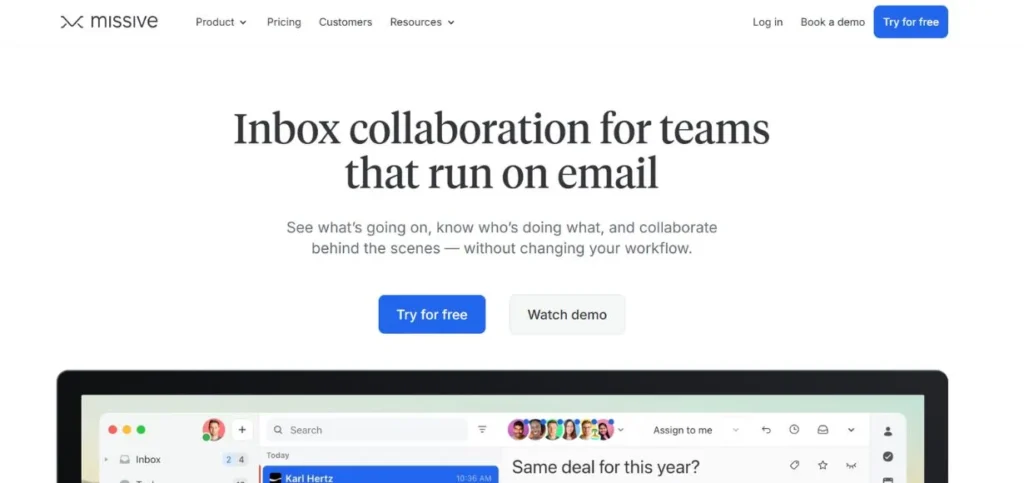Expand the chevron beside team avatars
The image size is (1024, 483).
pyautogui.click(x=620, y=429)
